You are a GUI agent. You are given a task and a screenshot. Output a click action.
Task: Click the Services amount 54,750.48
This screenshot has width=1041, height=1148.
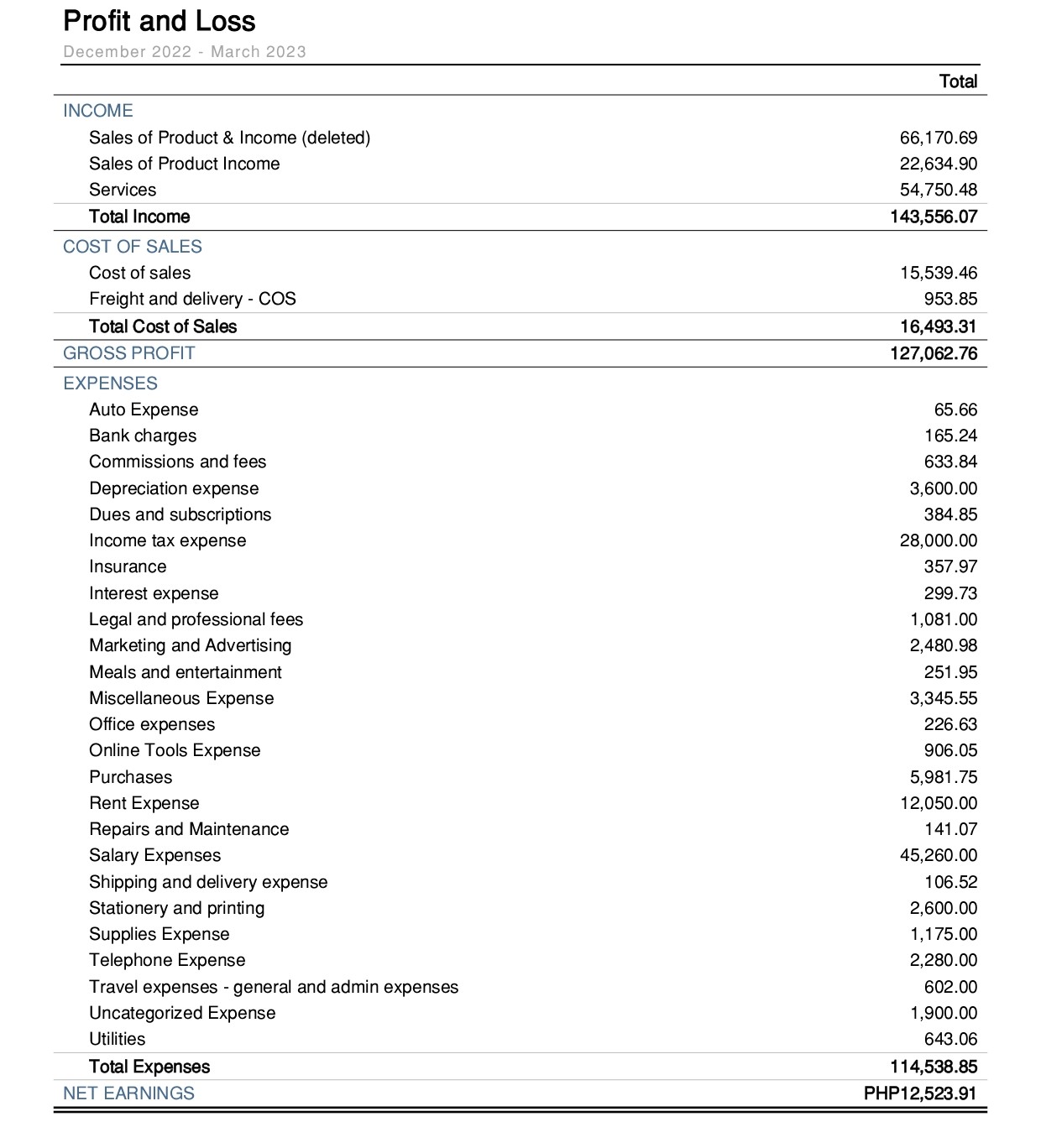tap(938, 190)
